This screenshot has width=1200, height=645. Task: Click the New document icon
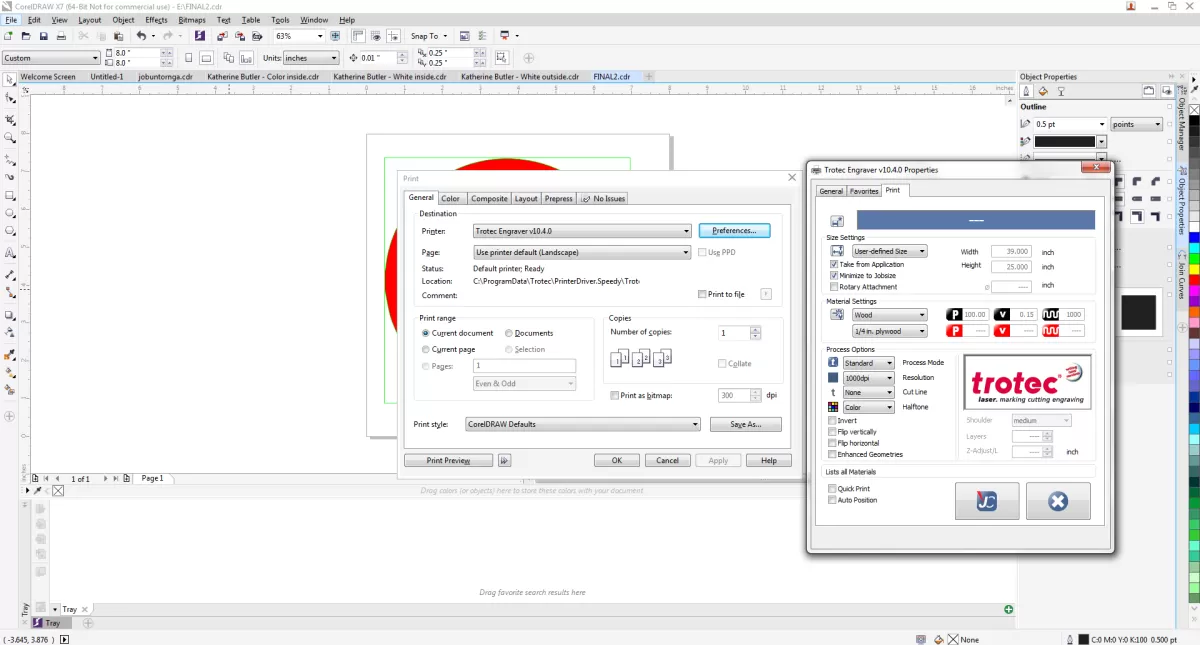point(8,36)
